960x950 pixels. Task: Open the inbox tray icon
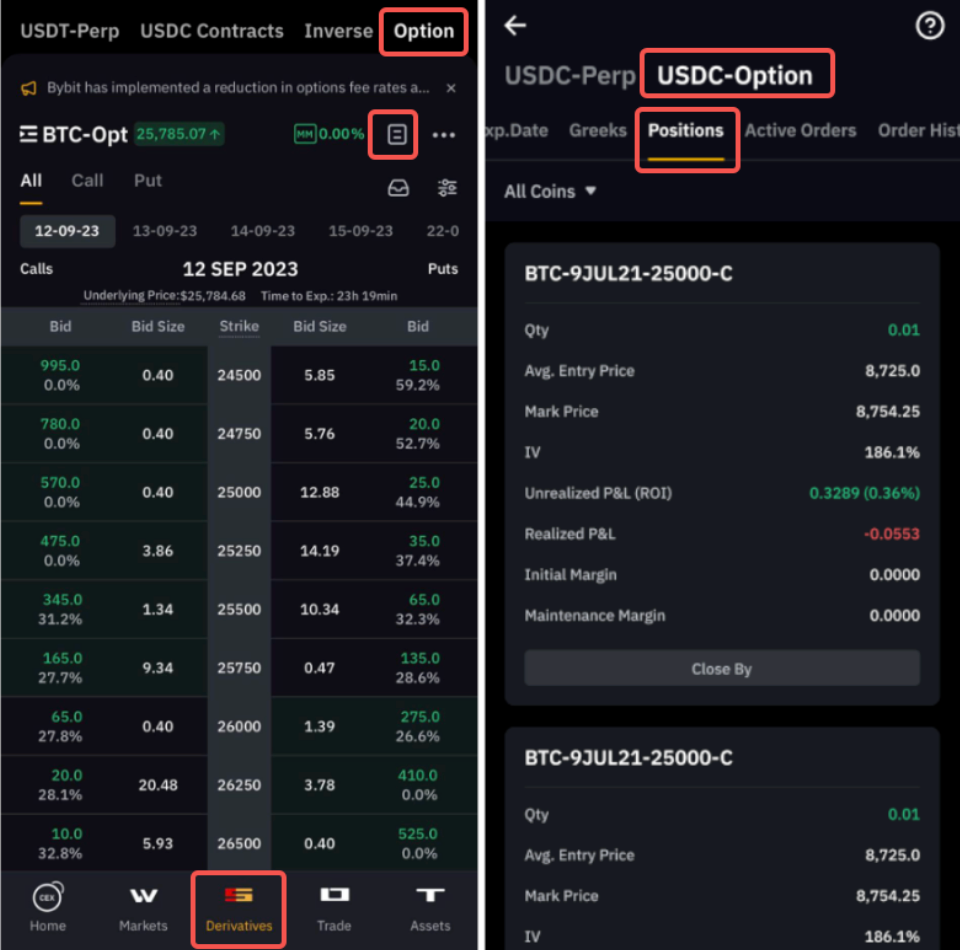398,188
